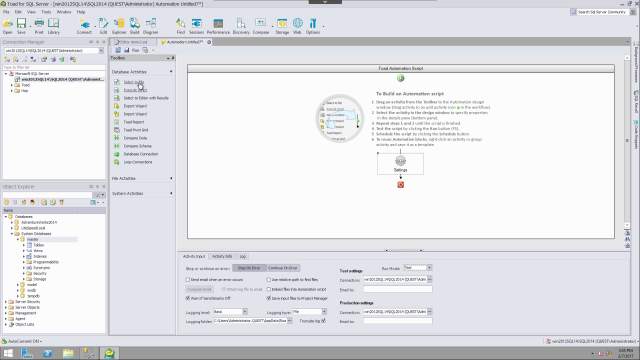Screen dimensions: 640x360
Task: Open the Window menu
Action: (x=64, y=12)
